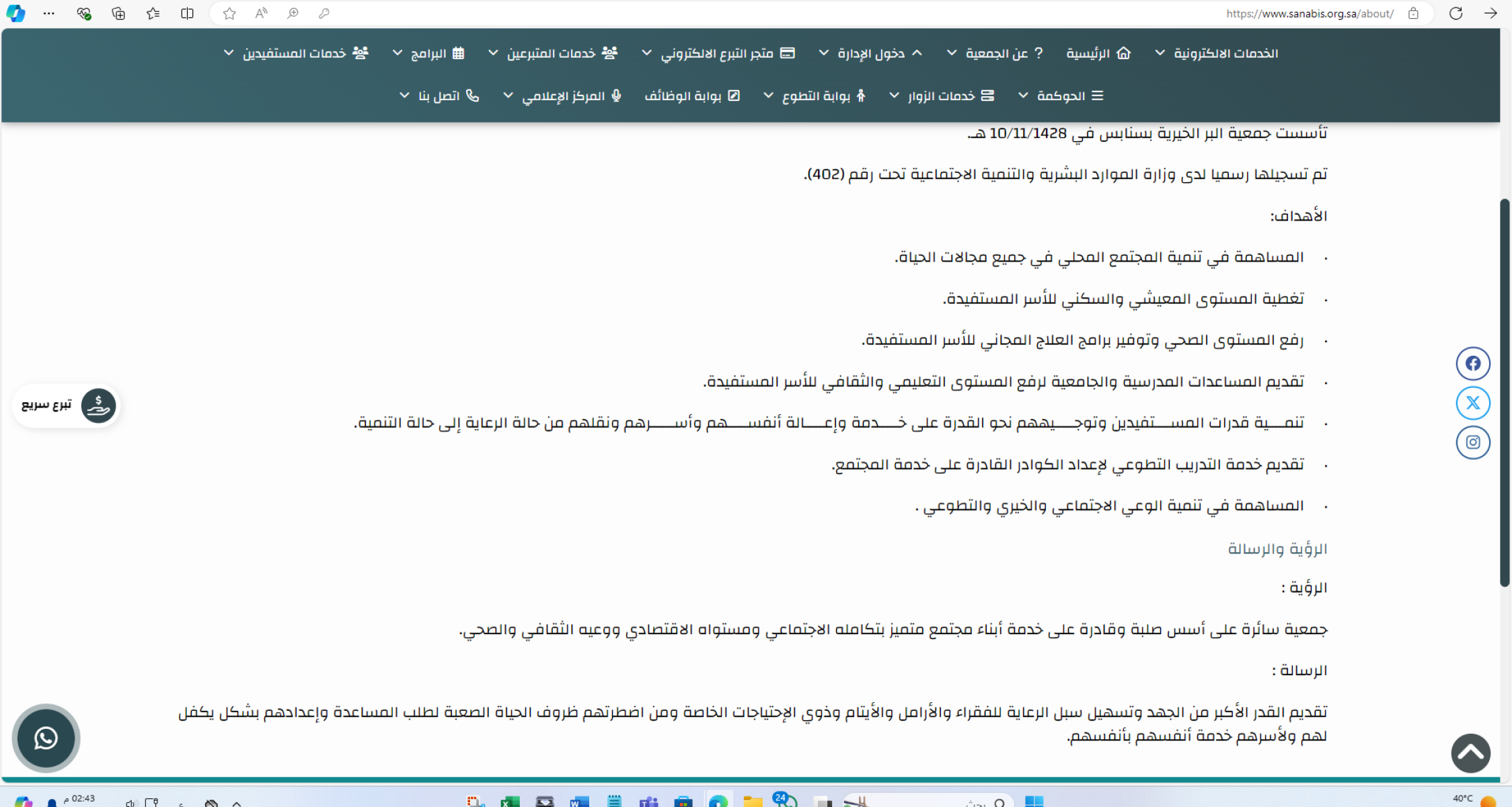Expand the الخدمات الالكترونية dropdown
This screenshot has height=807, width=1512.
click(x=1217, y=53)
